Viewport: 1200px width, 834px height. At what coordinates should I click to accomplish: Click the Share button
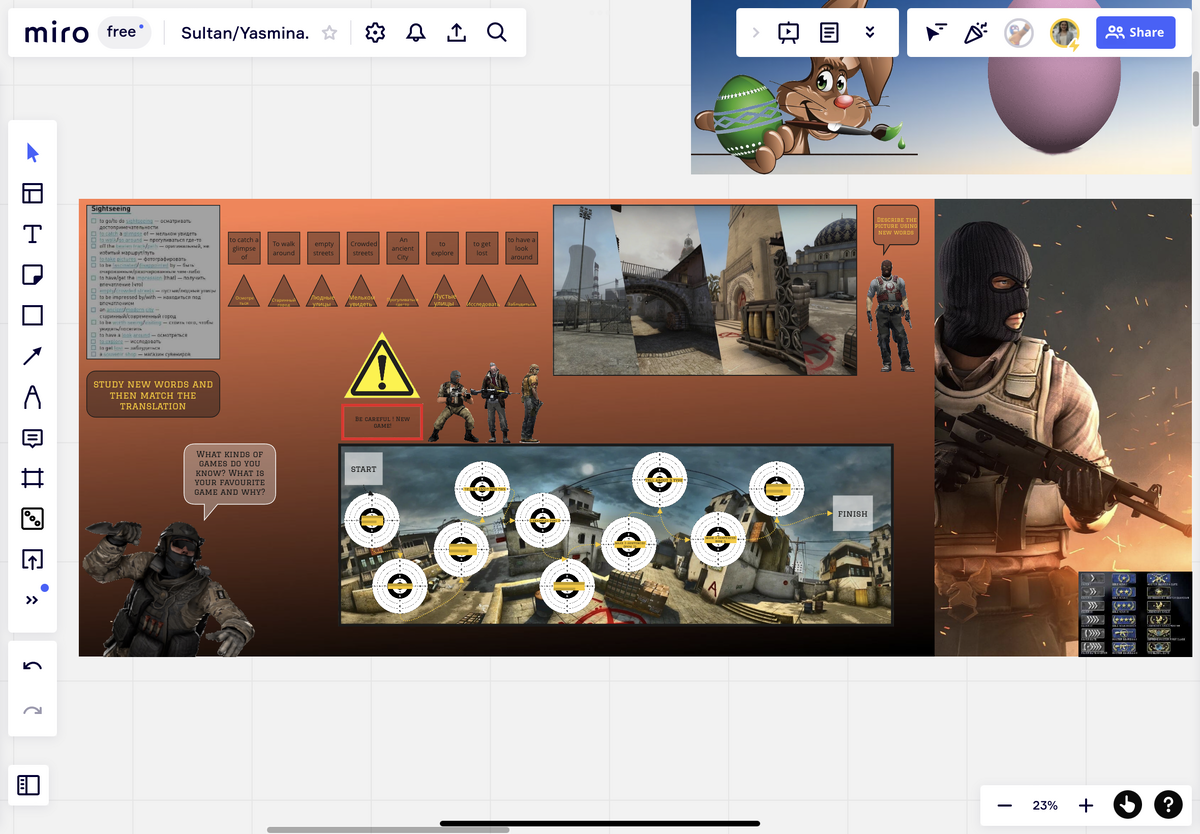(x=1135, y=33)
